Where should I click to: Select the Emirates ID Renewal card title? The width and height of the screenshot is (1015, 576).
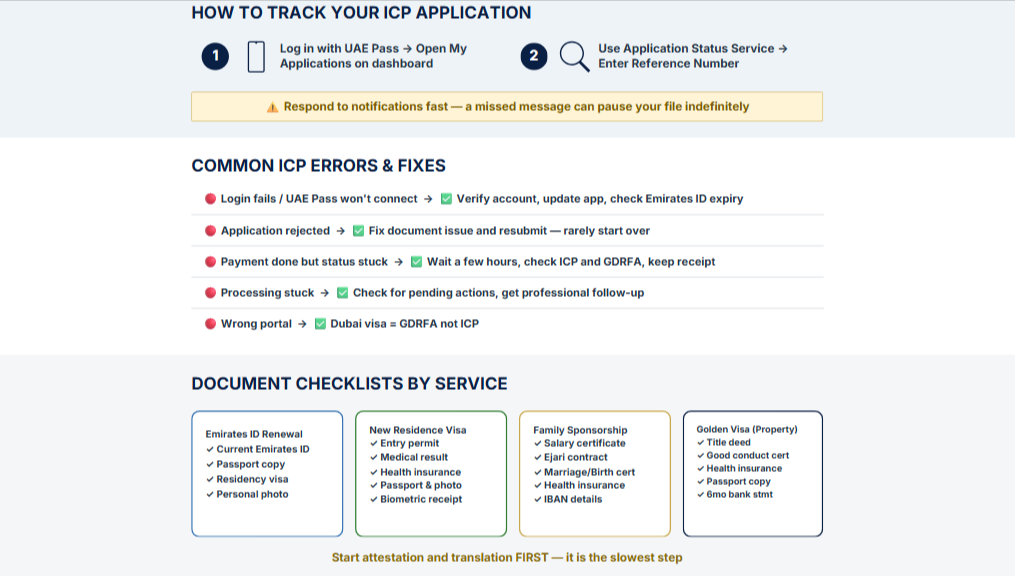click(x=254, y=434)
